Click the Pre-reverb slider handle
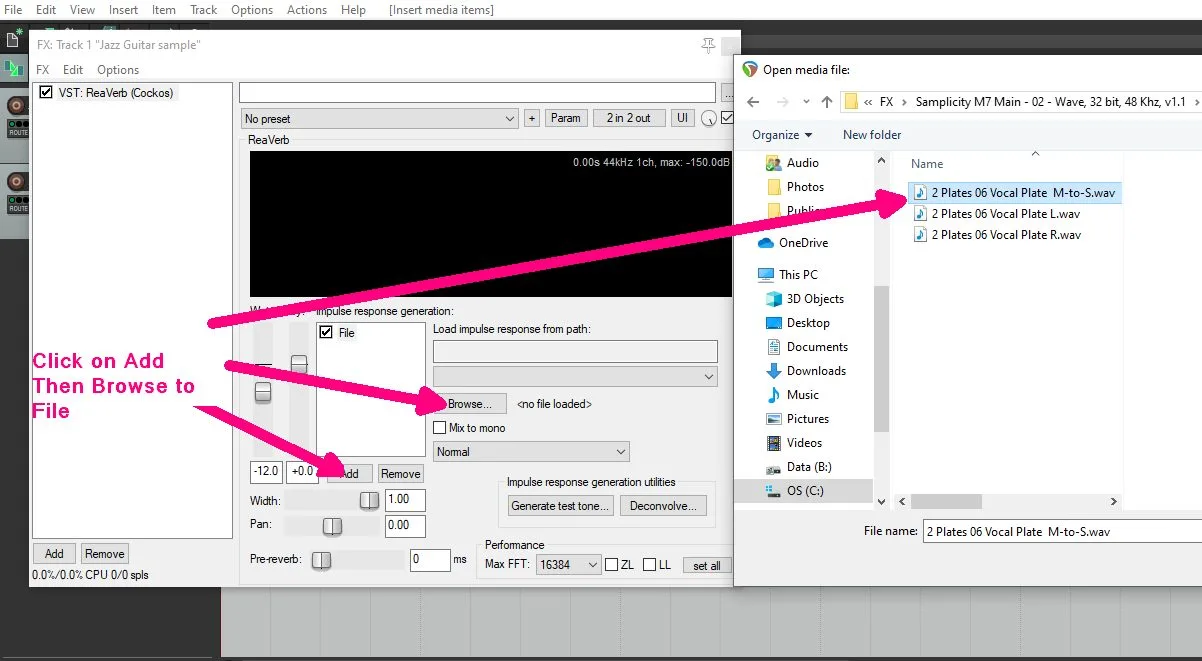Screen dimensions: 1202x661 321,560
